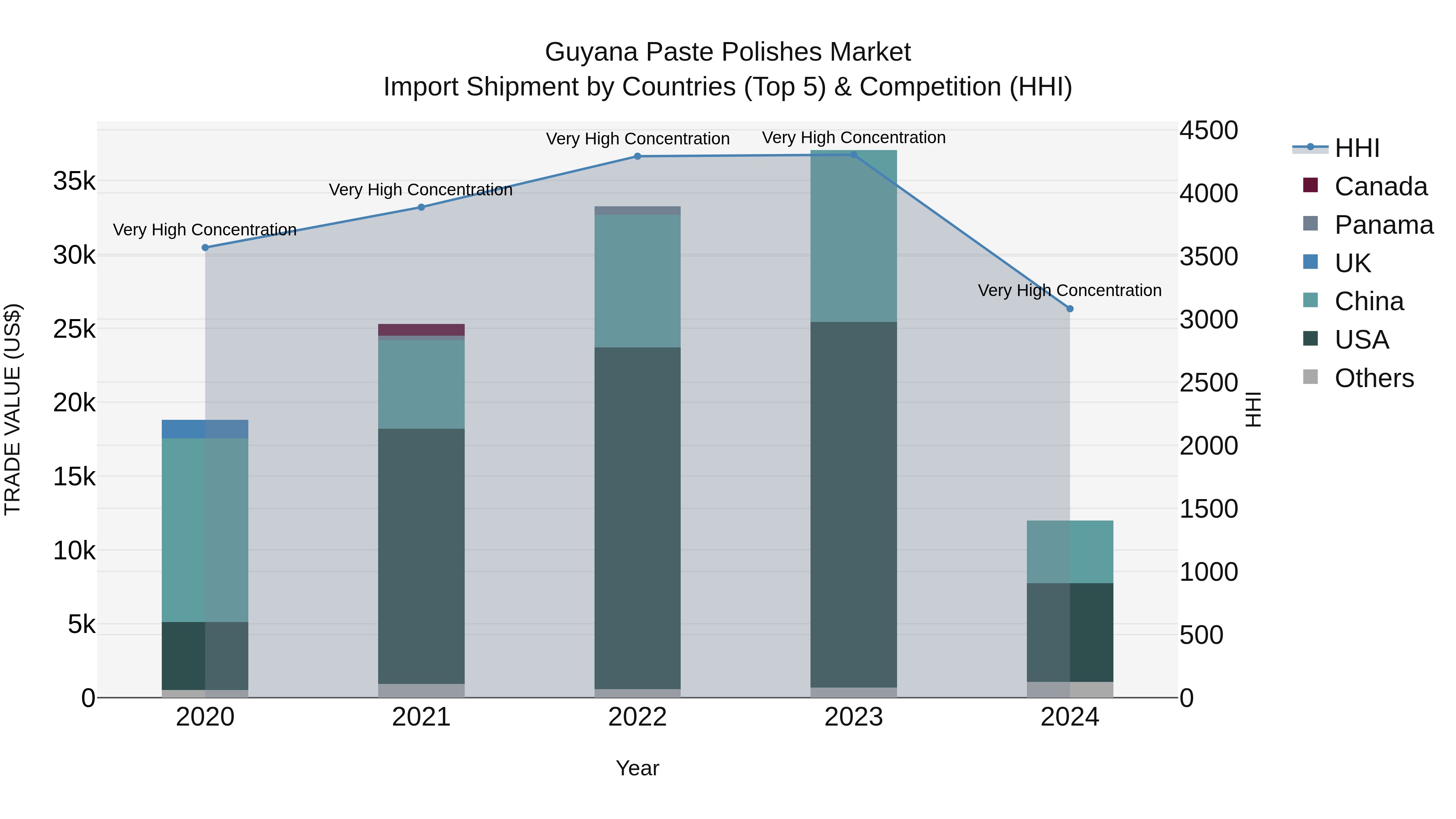Select the Panama segment in 2022 bar
This screenshot has height=819, width=1456.
pyautogui.click(x=637, y=210)
